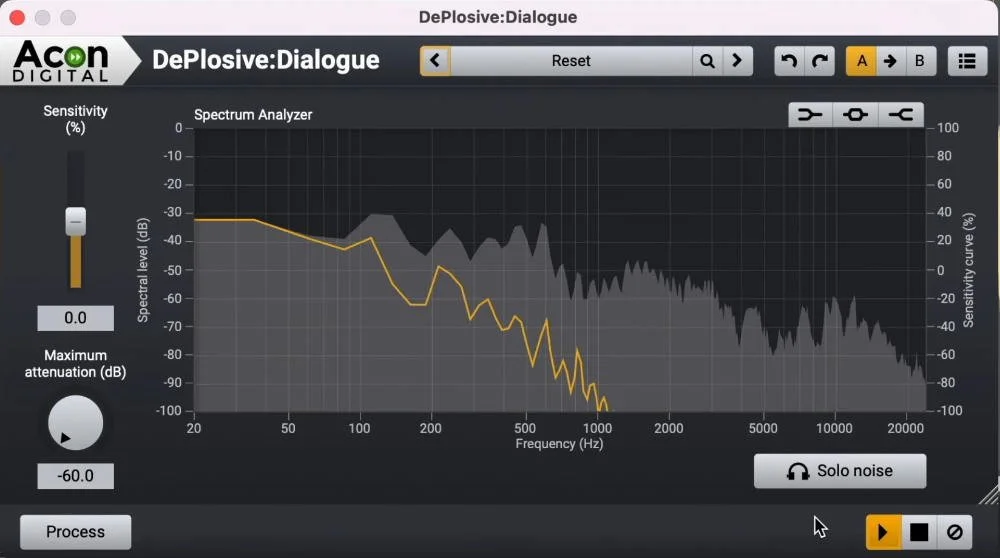
Task: Start playback with the play button
Action: pos(883,532)
